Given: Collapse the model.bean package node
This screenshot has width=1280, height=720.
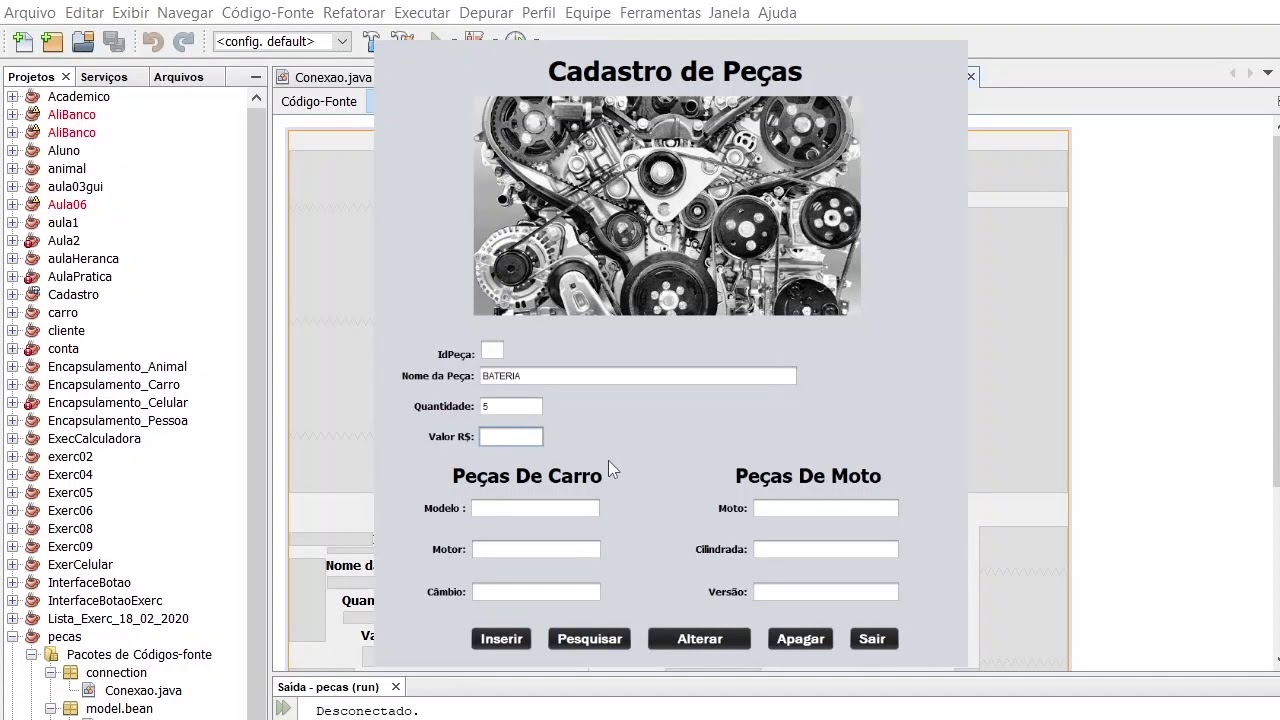Looking at the screenshot, I should pos(50,709).
